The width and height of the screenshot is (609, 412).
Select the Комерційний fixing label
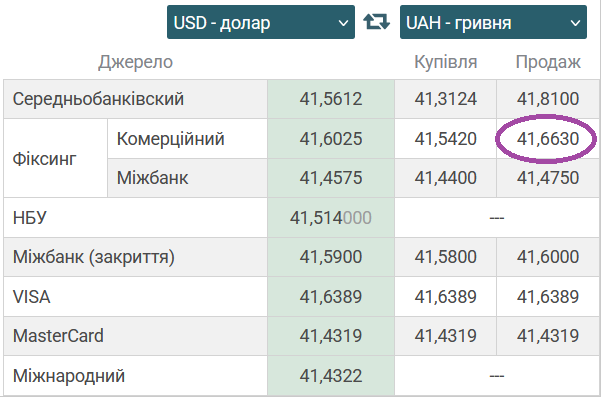click(170, 139)
